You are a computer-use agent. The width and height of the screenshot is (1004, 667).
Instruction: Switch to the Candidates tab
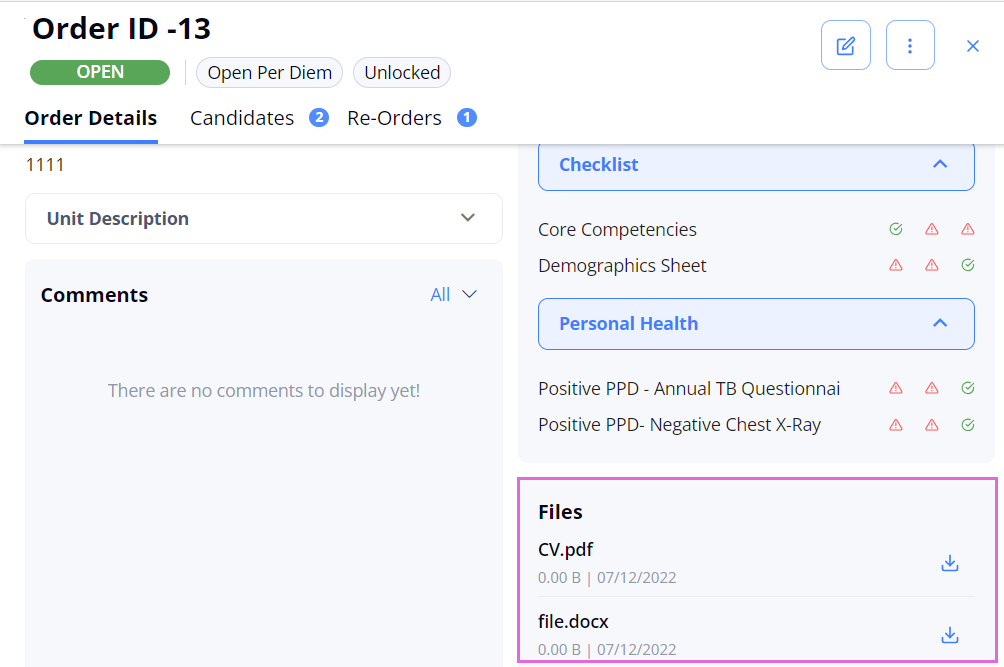259,118
